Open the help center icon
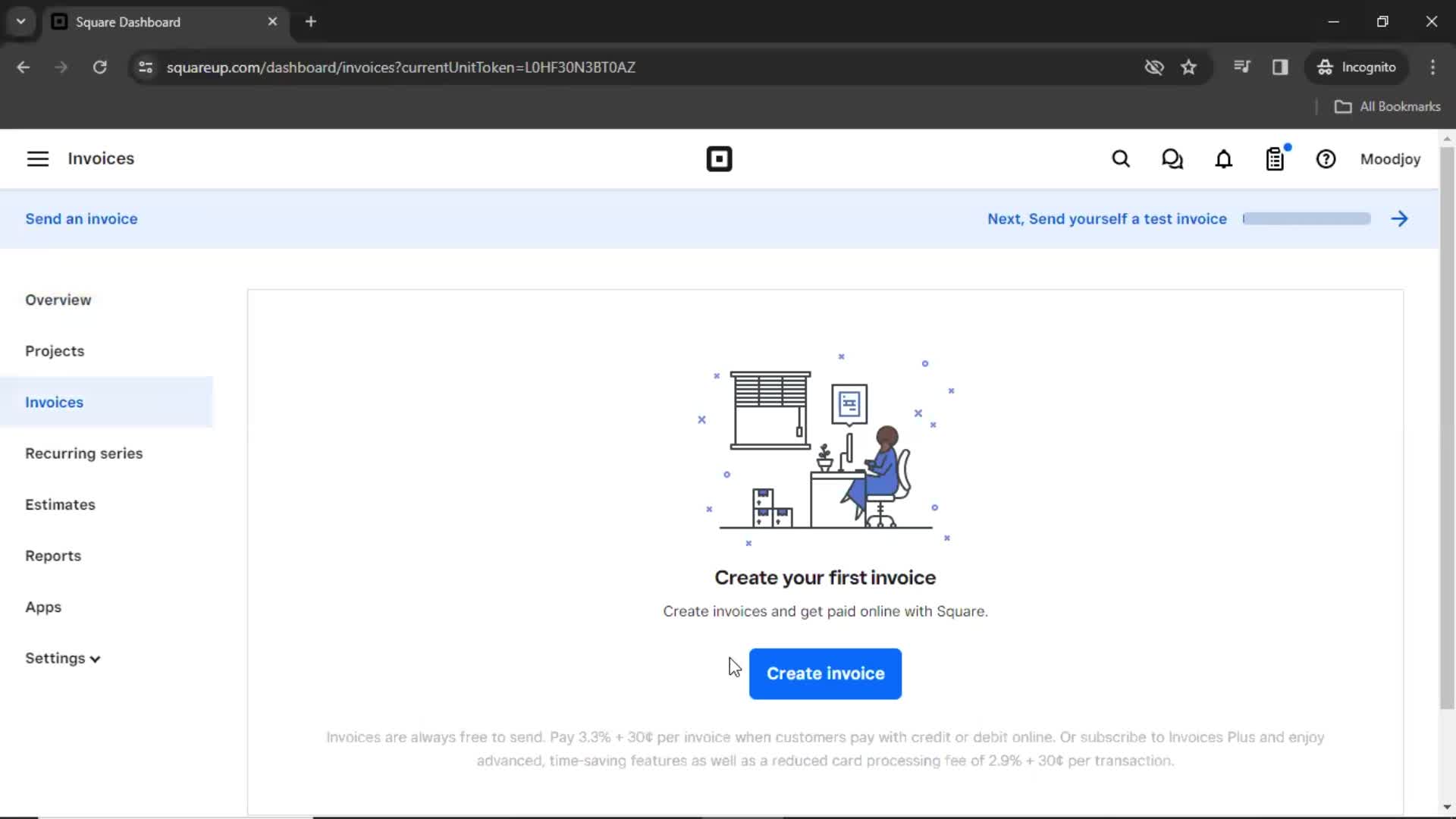 (x=1326, y=159)
